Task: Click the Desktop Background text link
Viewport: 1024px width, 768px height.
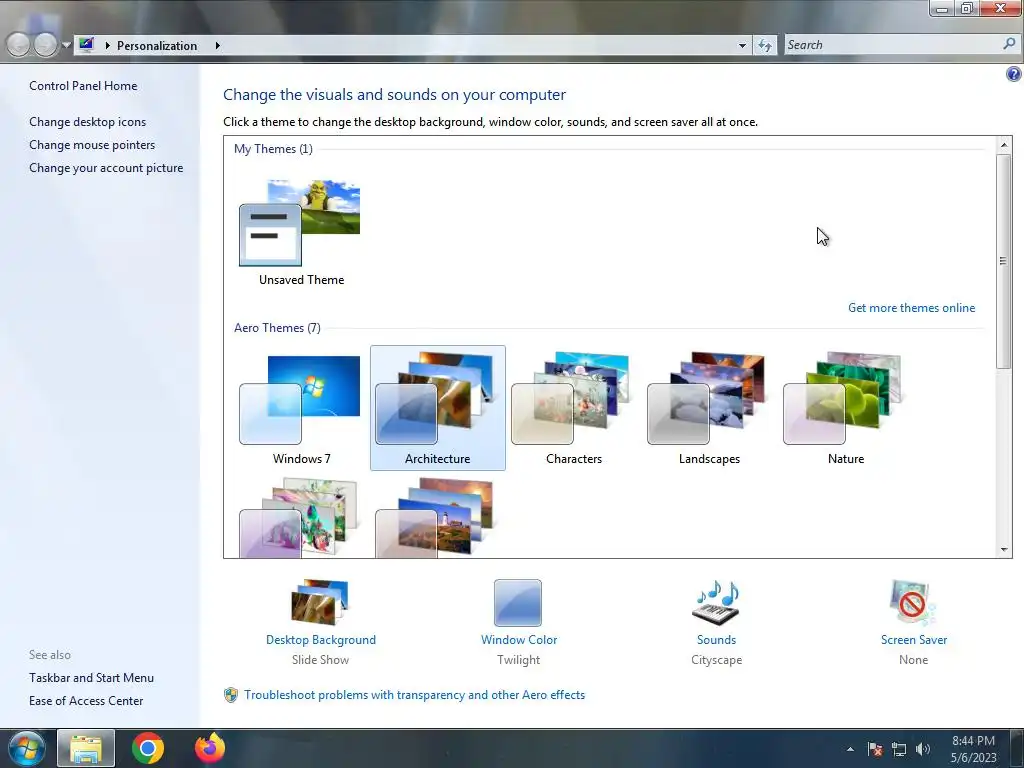Action: pos(321,640)
